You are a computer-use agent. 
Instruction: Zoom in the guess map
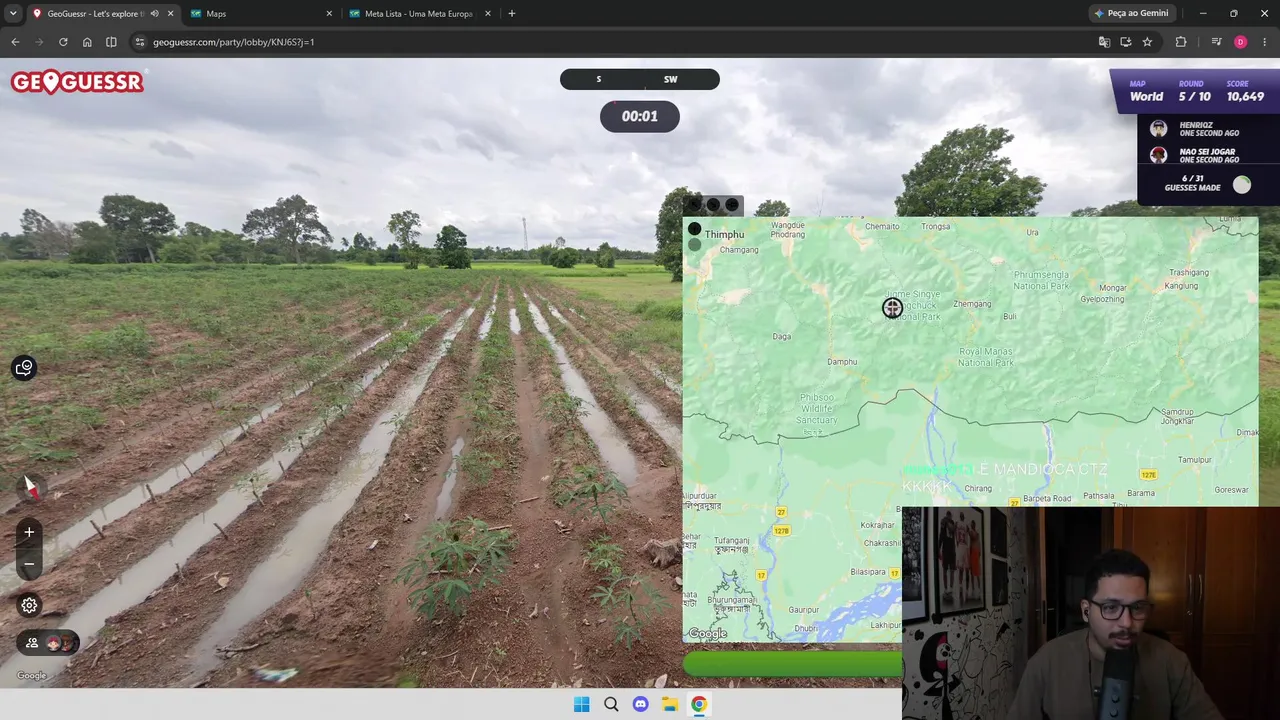(694, 229)
